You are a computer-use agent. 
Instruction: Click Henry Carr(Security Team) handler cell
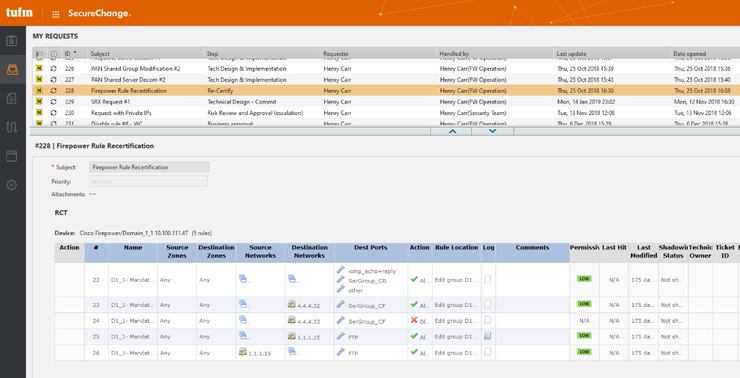(x=473, y=113)
